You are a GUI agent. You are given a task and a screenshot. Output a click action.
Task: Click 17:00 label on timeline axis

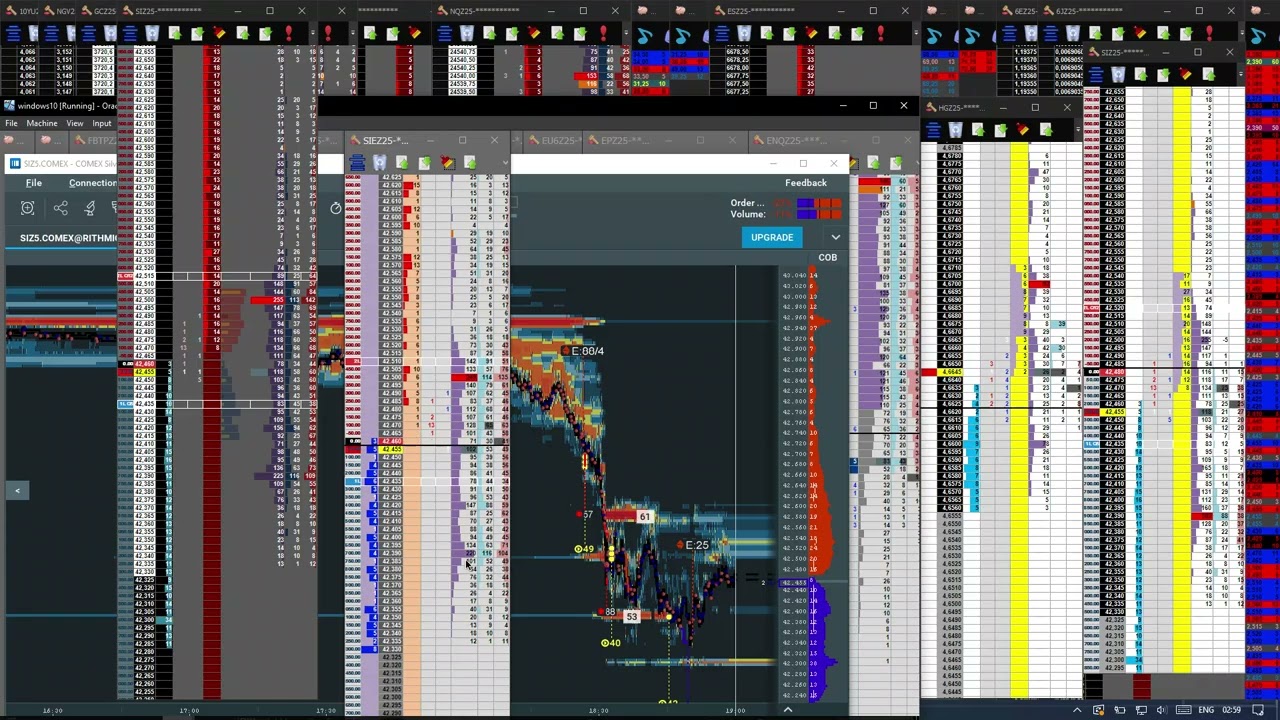point(189,711)
